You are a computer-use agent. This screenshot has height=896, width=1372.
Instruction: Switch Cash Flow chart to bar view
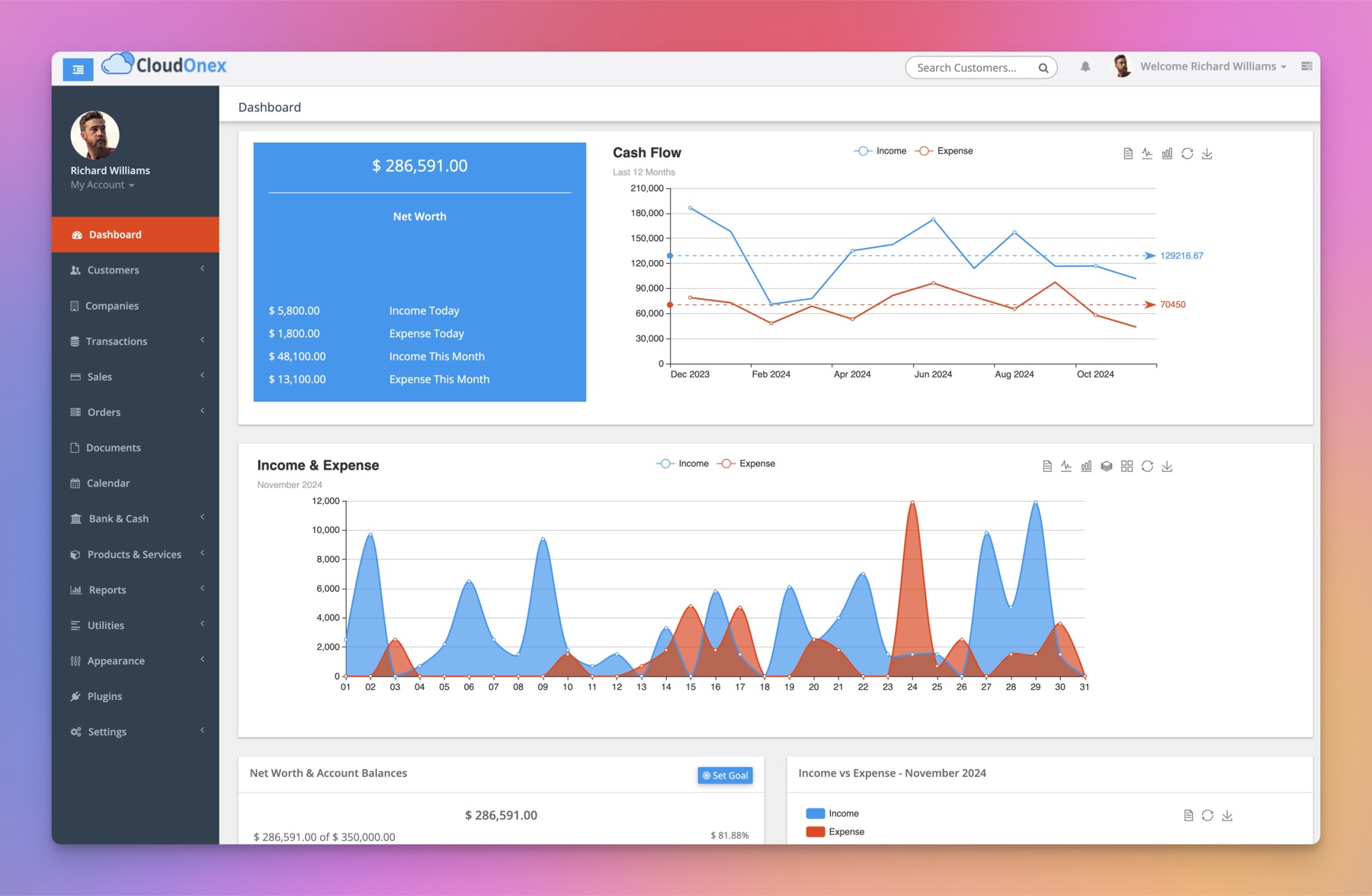1167,154
